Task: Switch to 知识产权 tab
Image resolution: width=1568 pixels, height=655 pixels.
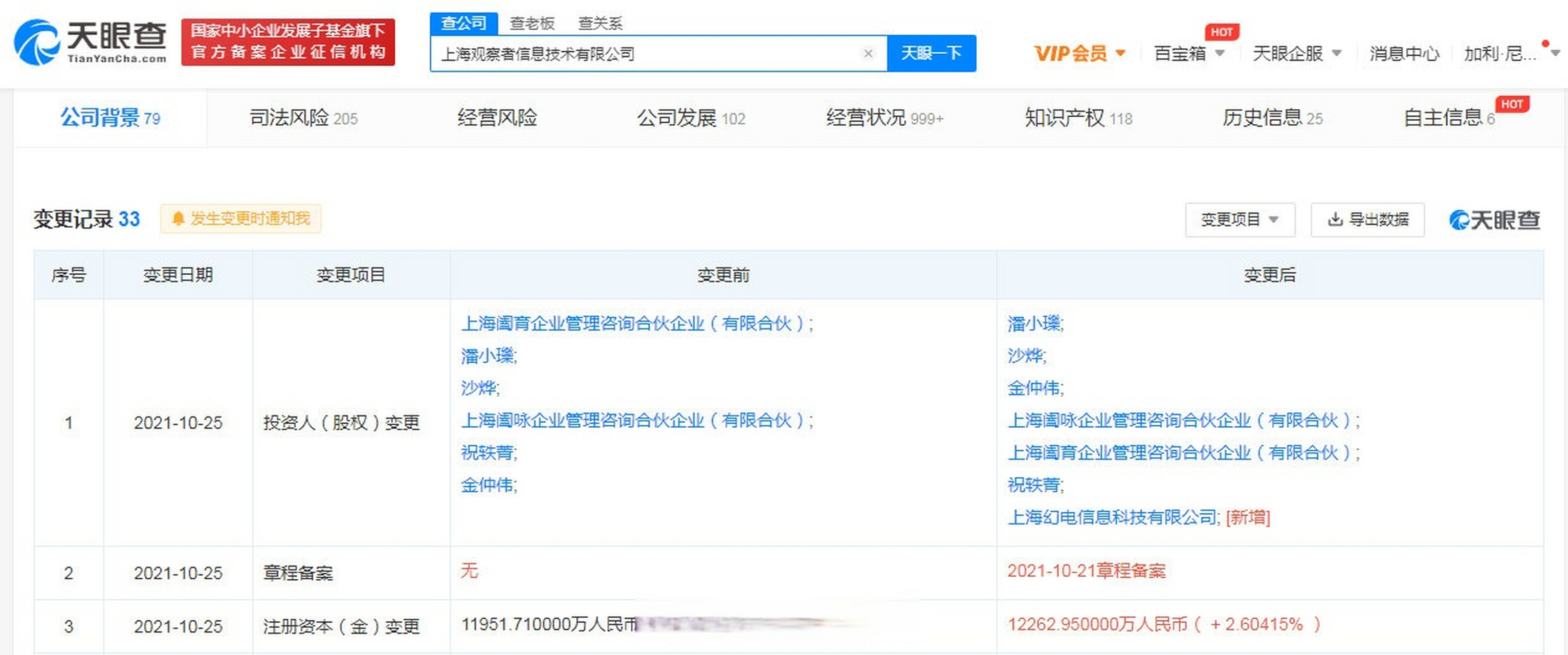Action: [x=1078, y=118]
